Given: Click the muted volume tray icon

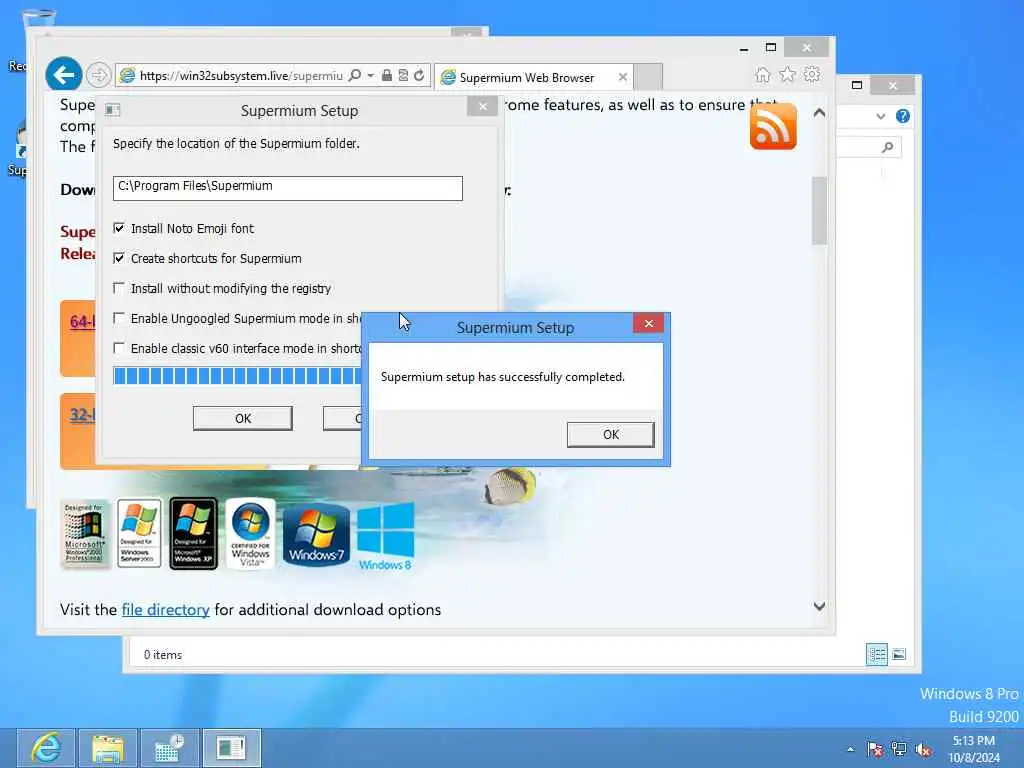Looking at the screenshot, I should point(923,749).
